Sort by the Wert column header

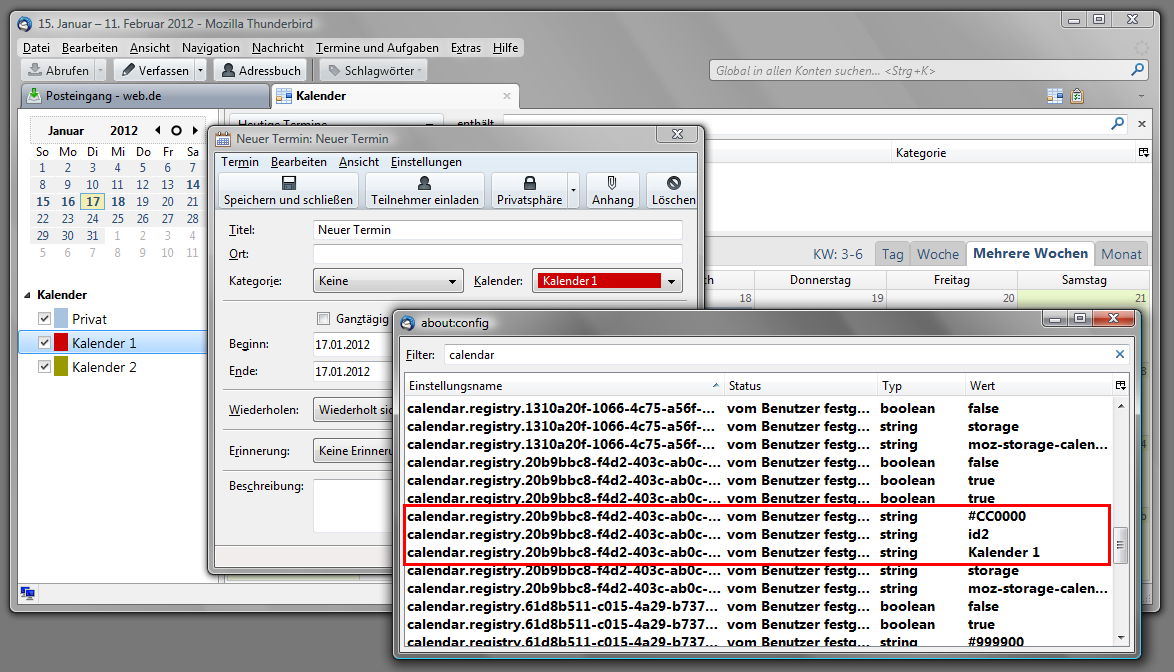pyautogui.click(x=1038, y=386)
